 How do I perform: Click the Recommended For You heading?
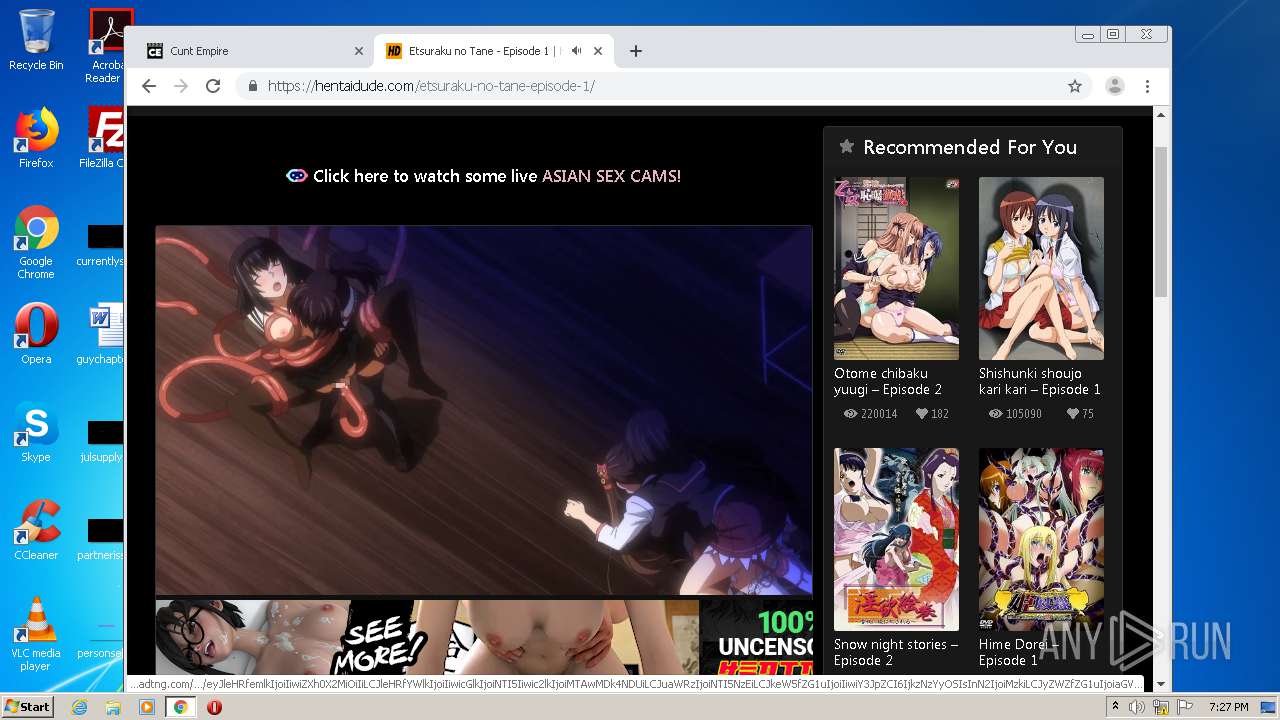coord(970,147)
